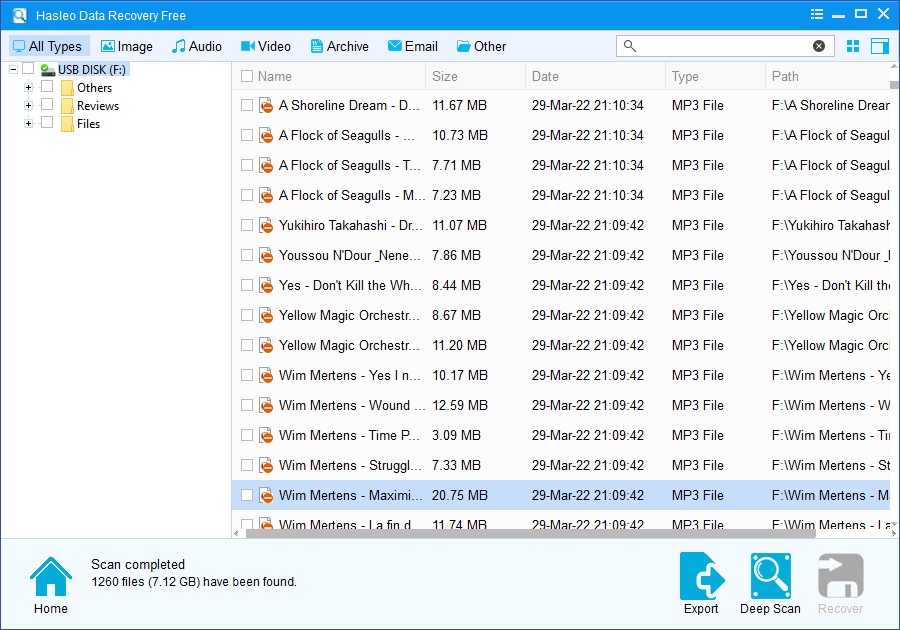Sort by the Type column header
Viewport: 900px width, 630px height.
point(715,76)
